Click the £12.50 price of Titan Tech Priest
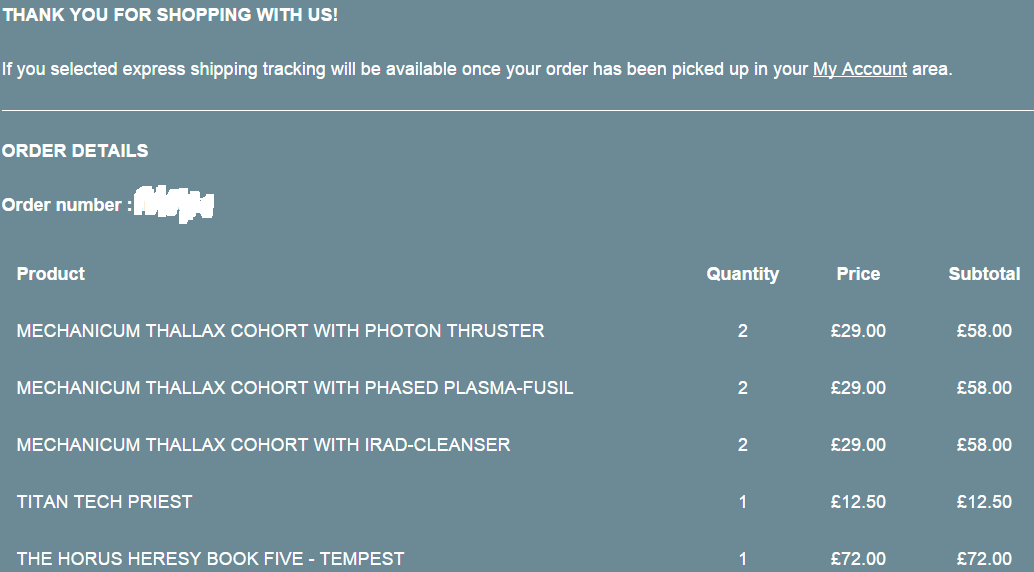1034x572 pixels. [x=858, y=502]
